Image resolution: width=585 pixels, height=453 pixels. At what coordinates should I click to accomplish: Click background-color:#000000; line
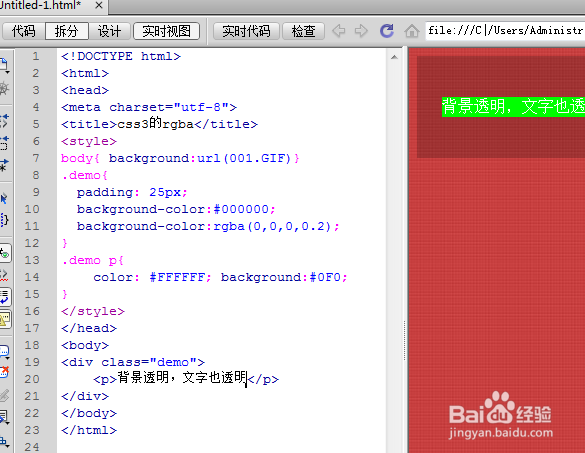click(x=176, y=209)
